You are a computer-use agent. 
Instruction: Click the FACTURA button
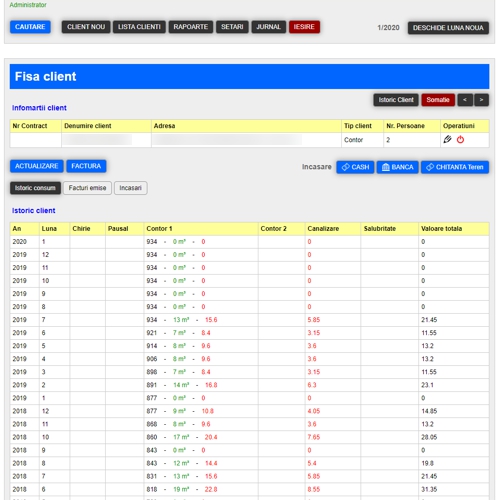86,166
